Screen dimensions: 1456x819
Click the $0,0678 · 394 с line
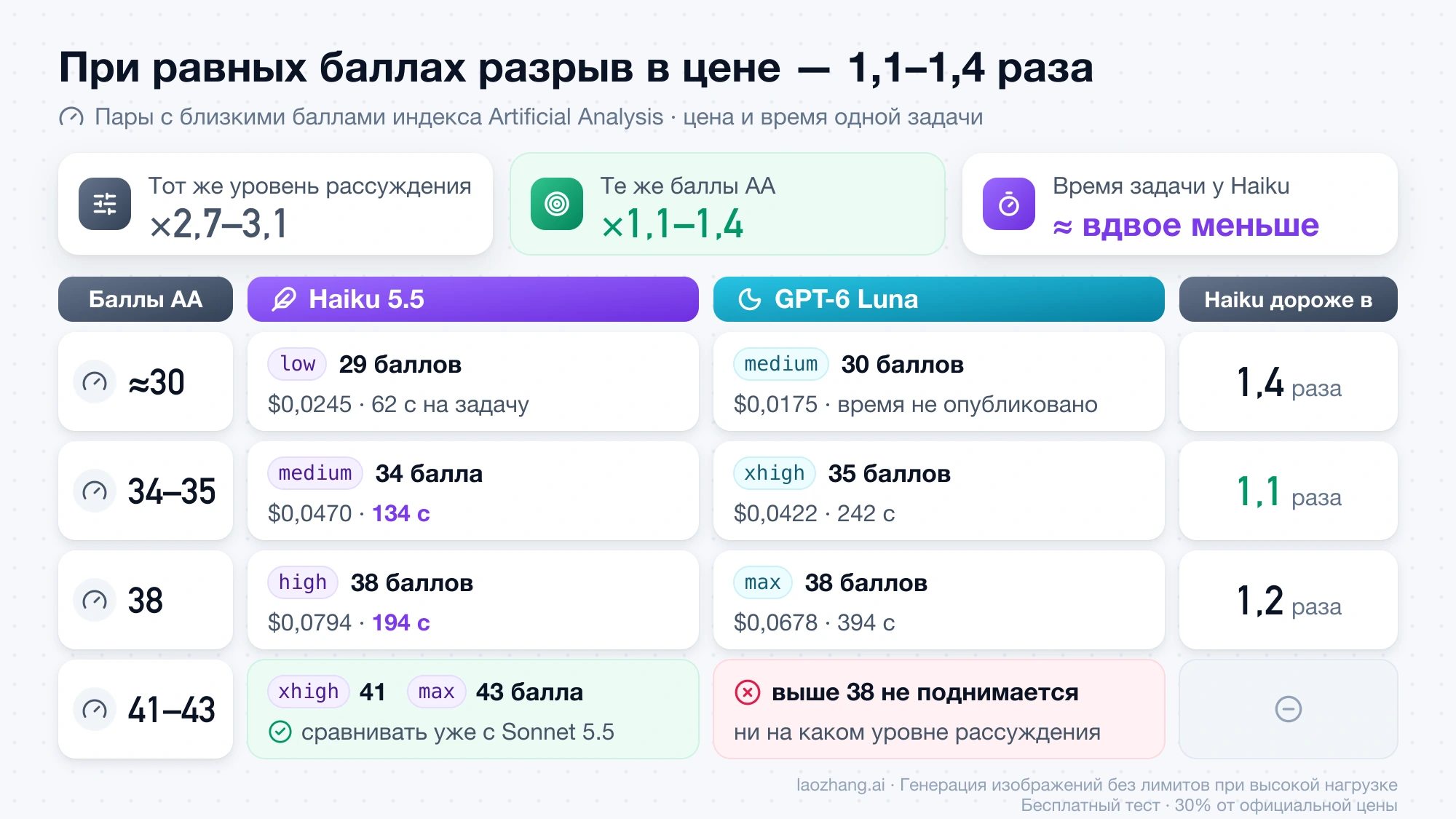pyautogui.click(x=814, y=622)
